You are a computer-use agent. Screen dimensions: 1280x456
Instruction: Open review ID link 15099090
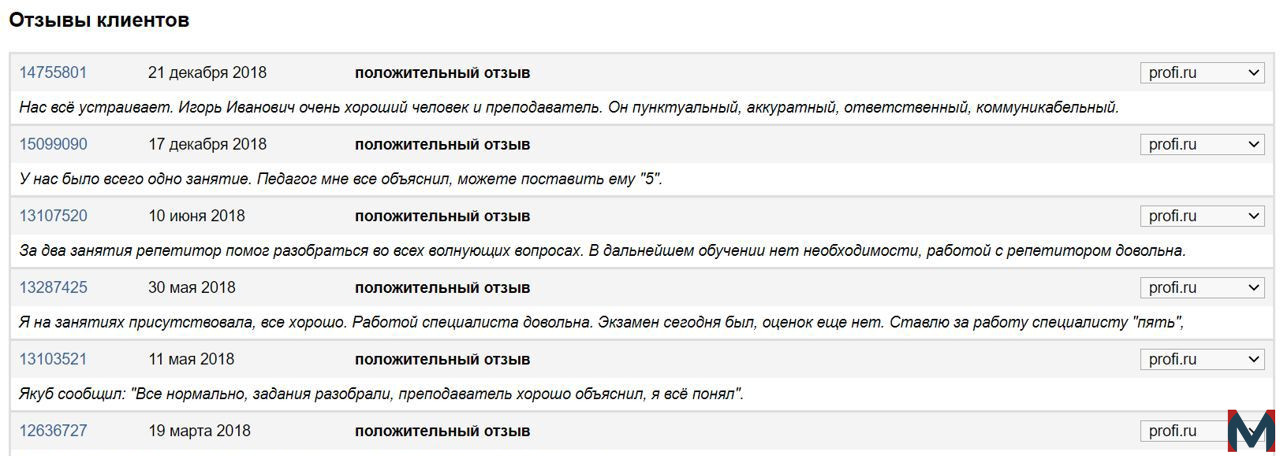click(x=53, y=145)
